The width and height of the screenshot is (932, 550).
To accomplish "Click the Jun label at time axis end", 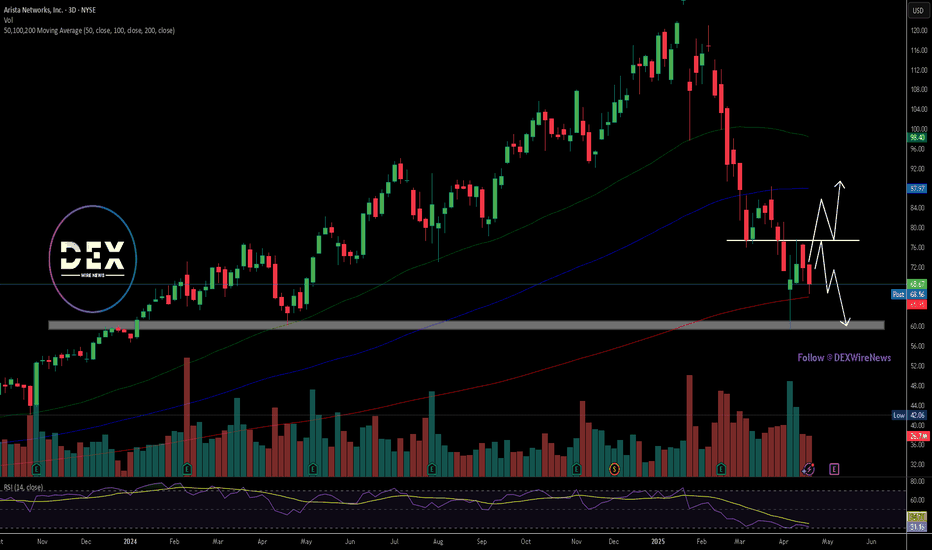I will (x=871, y=542).
